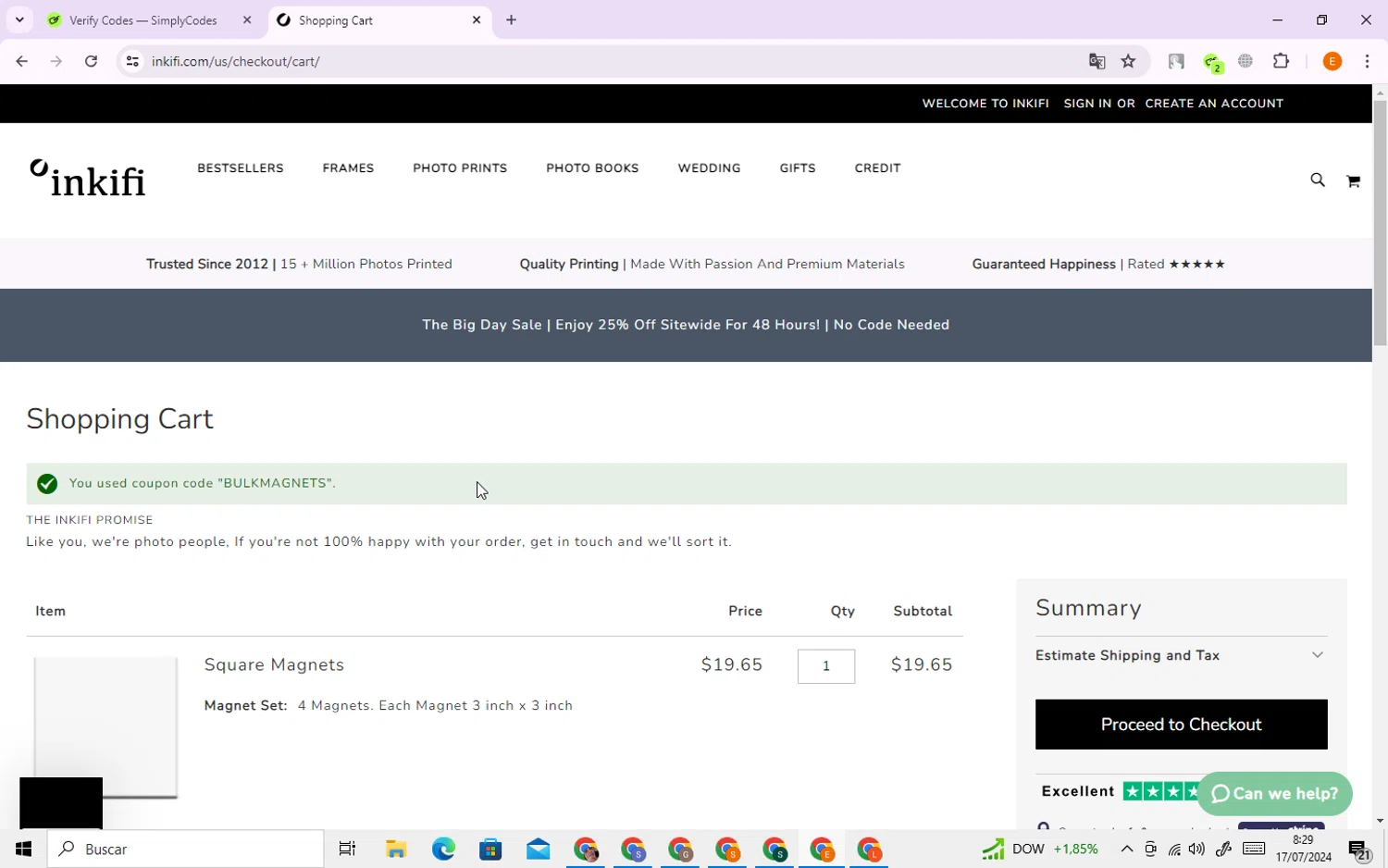Viewport: 1388px width, 868px height.
Task: Click the SIGN IN link
Action: [x=1087, y=104]
